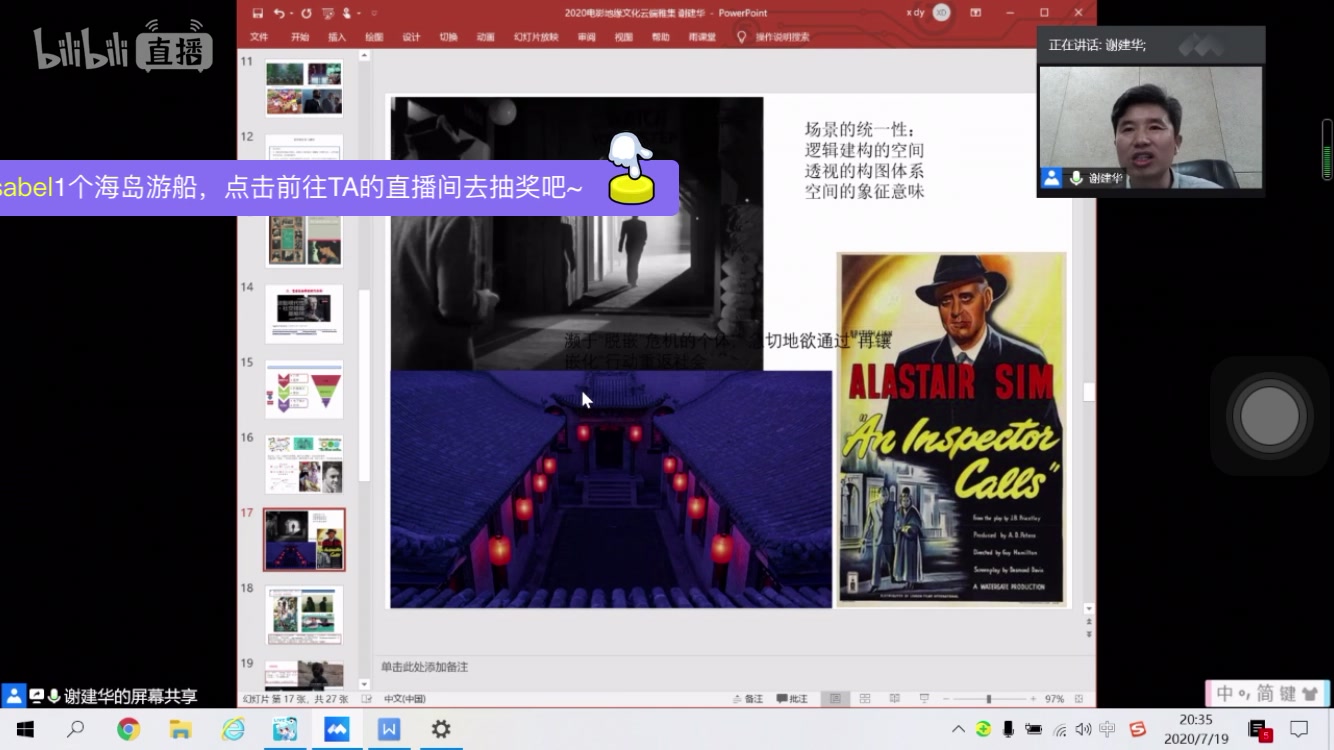
Task: Open the notification center icon
Action: (1299, 729)
